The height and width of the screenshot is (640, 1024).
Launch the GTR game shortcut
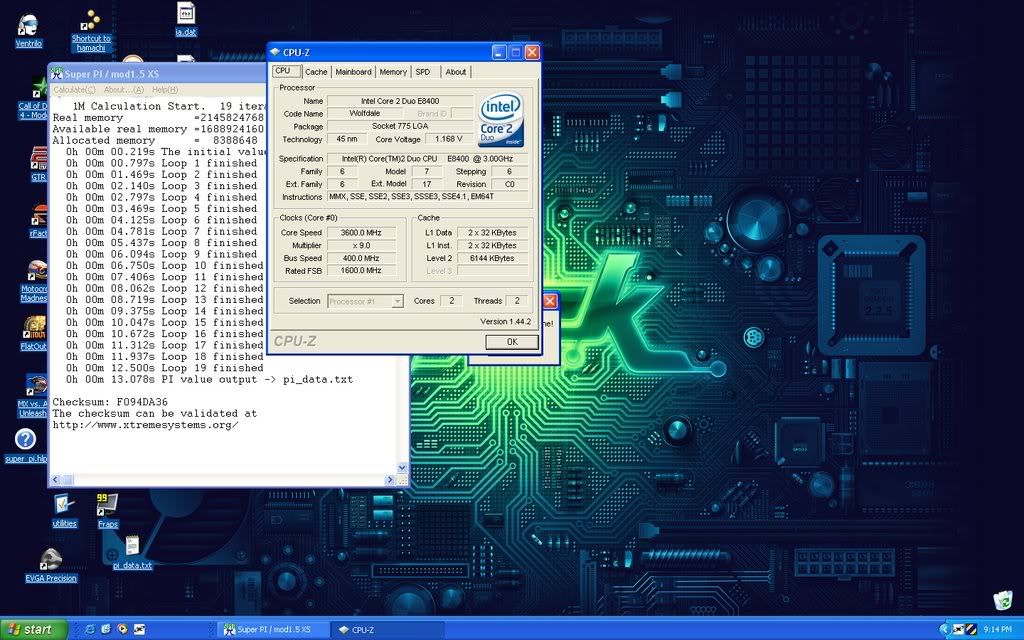point(39,164)
